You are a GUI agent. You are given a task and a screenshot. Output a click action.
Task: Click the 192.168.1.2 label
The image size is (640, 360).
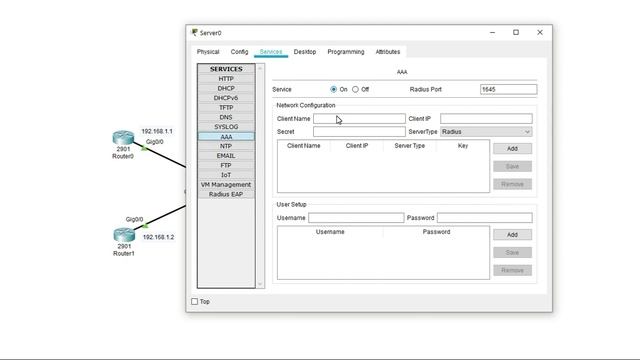click(158, 237)
